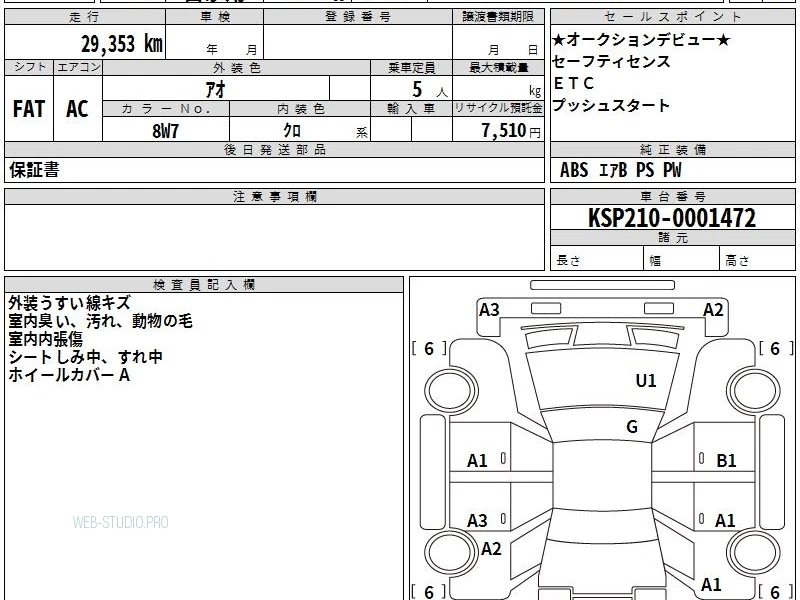The width and height of the screenshot is (800, 600).
Task: Select the アオ exterior color value
Action: (215, 89)
